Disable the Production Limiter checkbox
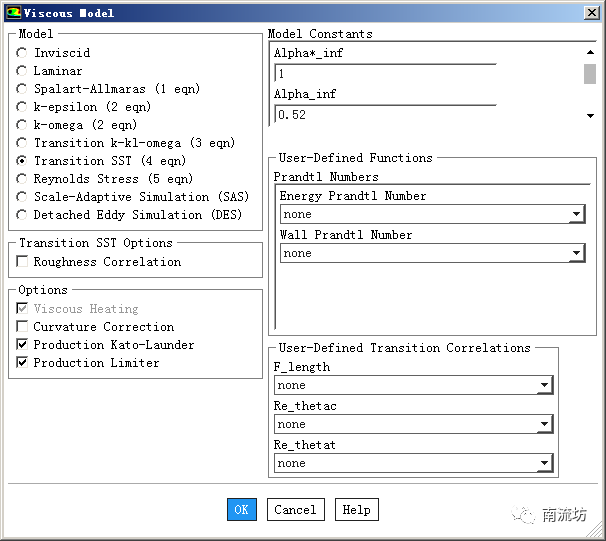 (23, 363)
